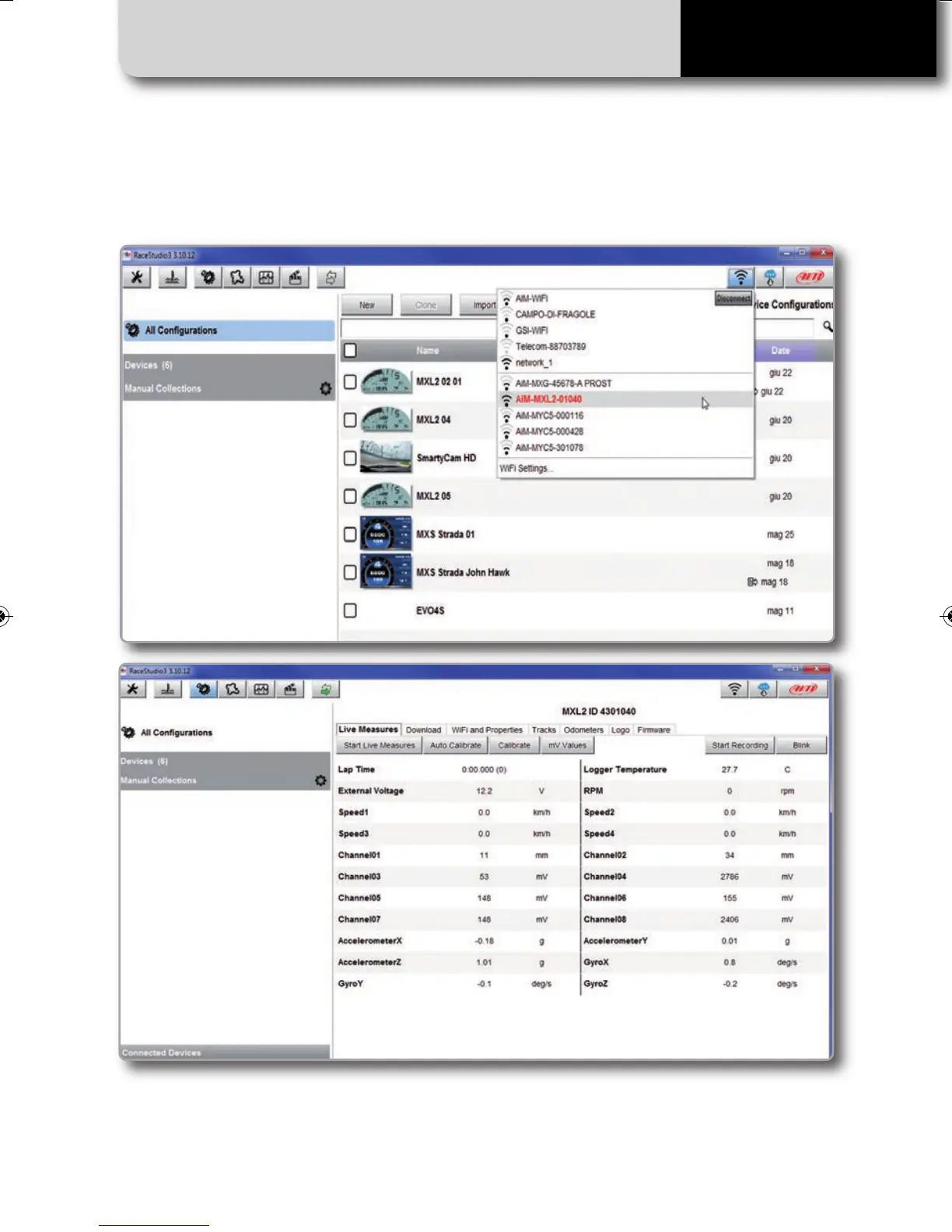952x1232 pixels.
Task: Toggle the WiFi icon in upper window toolbar
Action: pyautogui.click(x=741, y=277)
